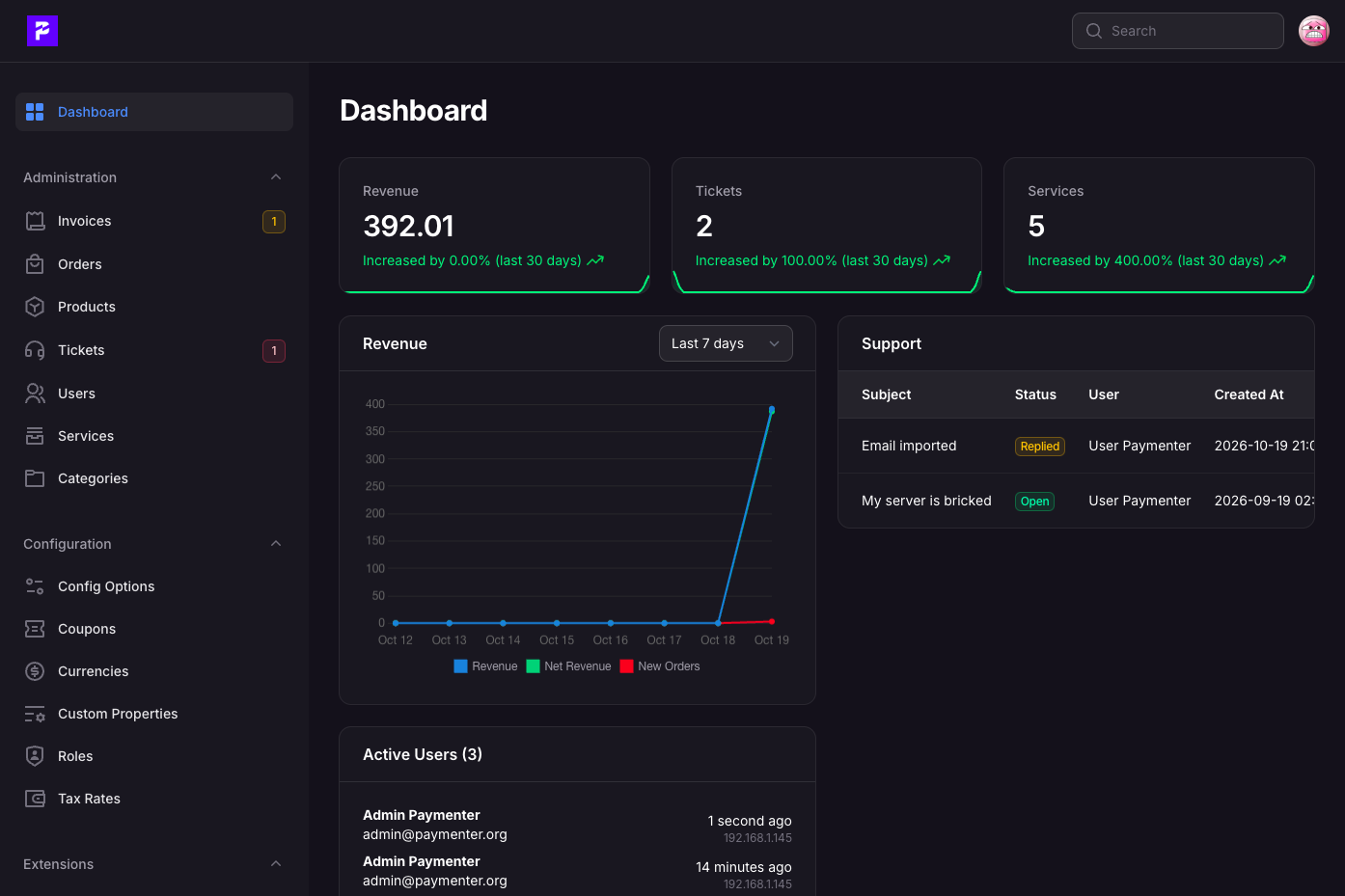This screenshot has height=896, width=1345.
Task: Open the 'My server is bricked' ticket
Action: 926,501
